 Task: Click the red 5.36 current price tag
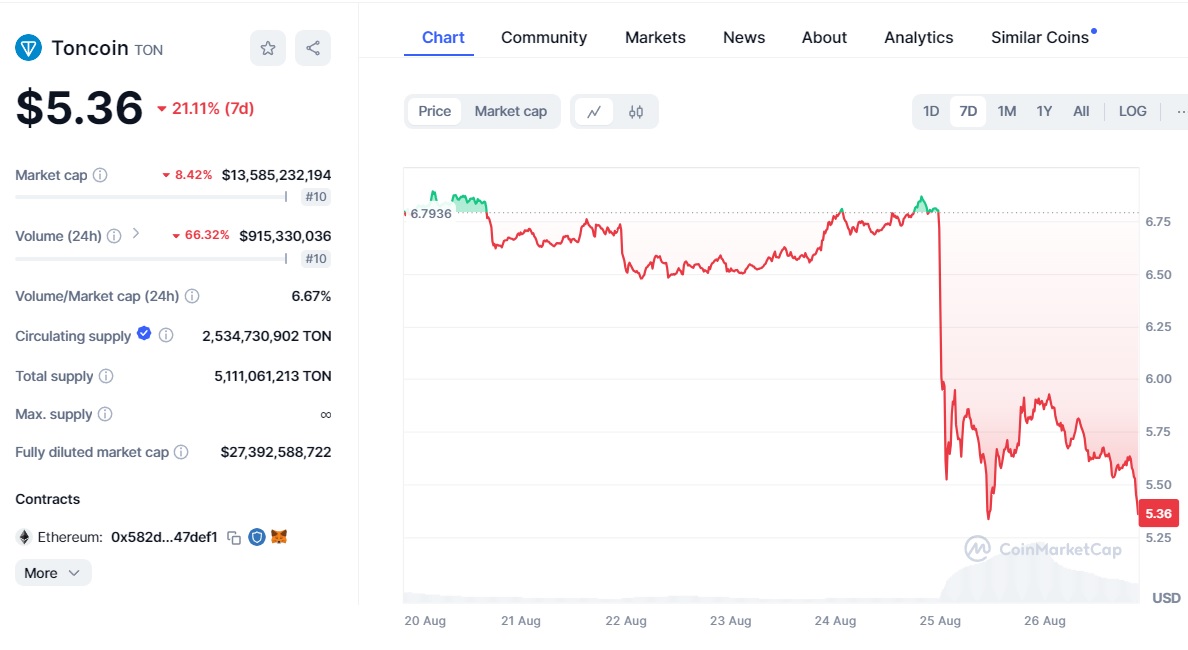1158,514
